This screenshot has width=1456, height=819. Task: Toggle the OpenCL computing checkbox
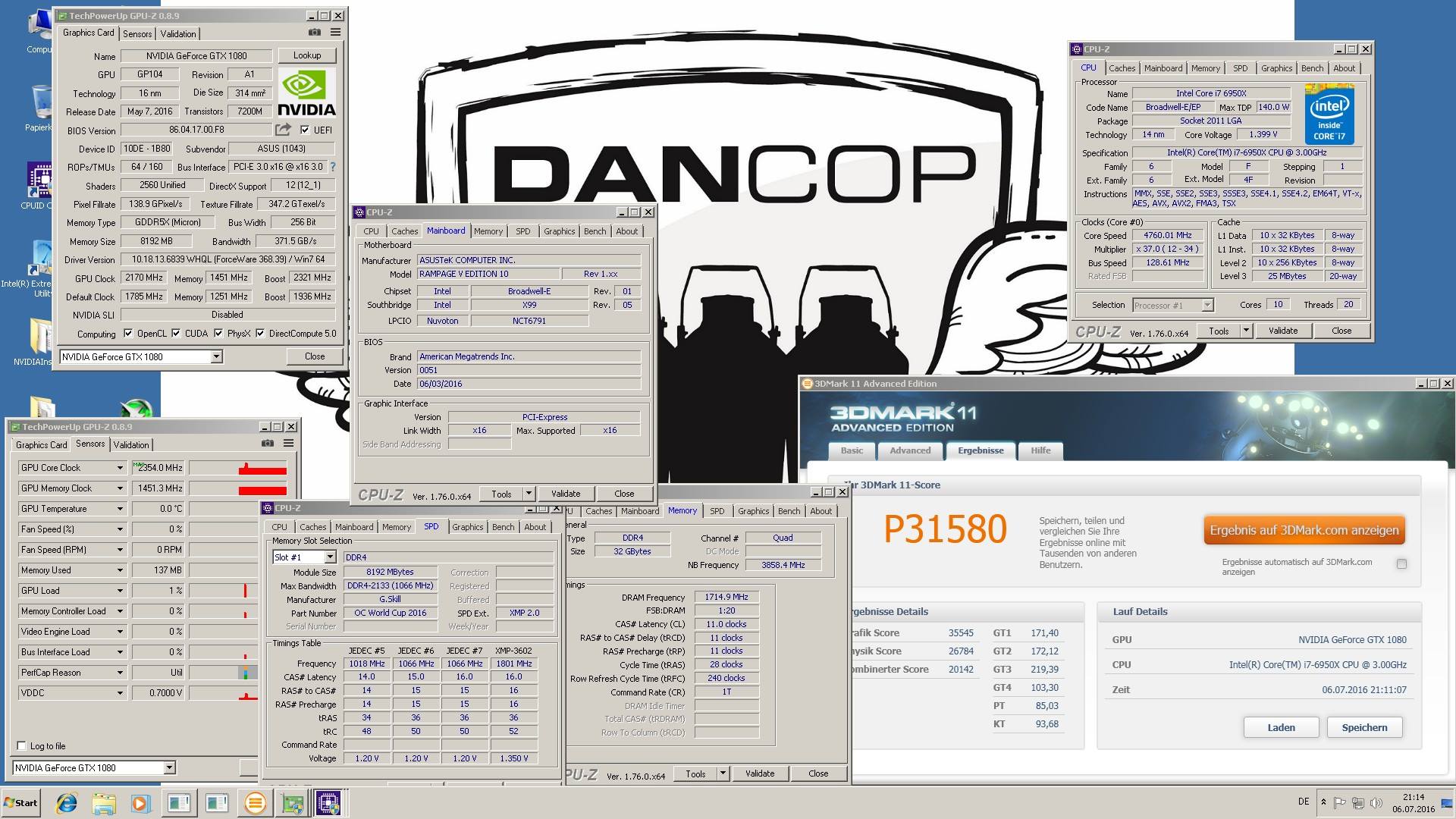[x=128, y=333]
